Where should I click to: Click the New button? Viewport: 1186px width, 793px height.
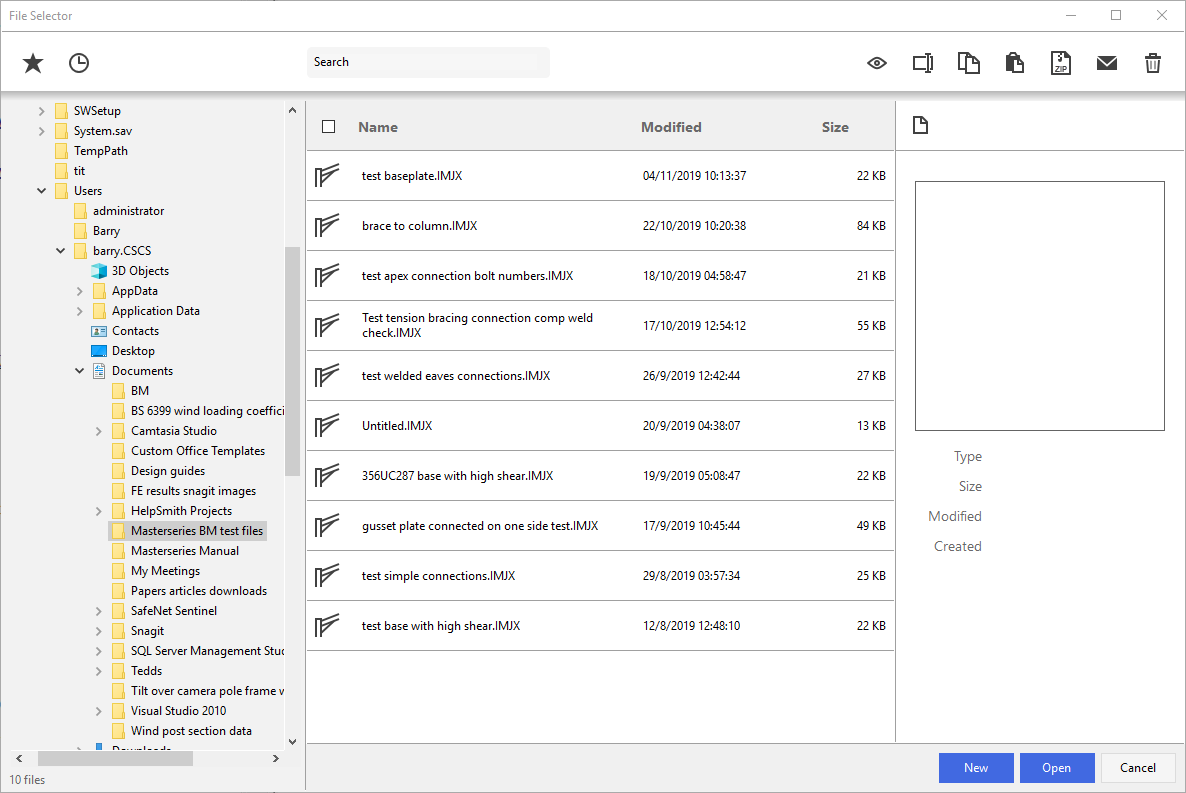[x=975, y=767]
